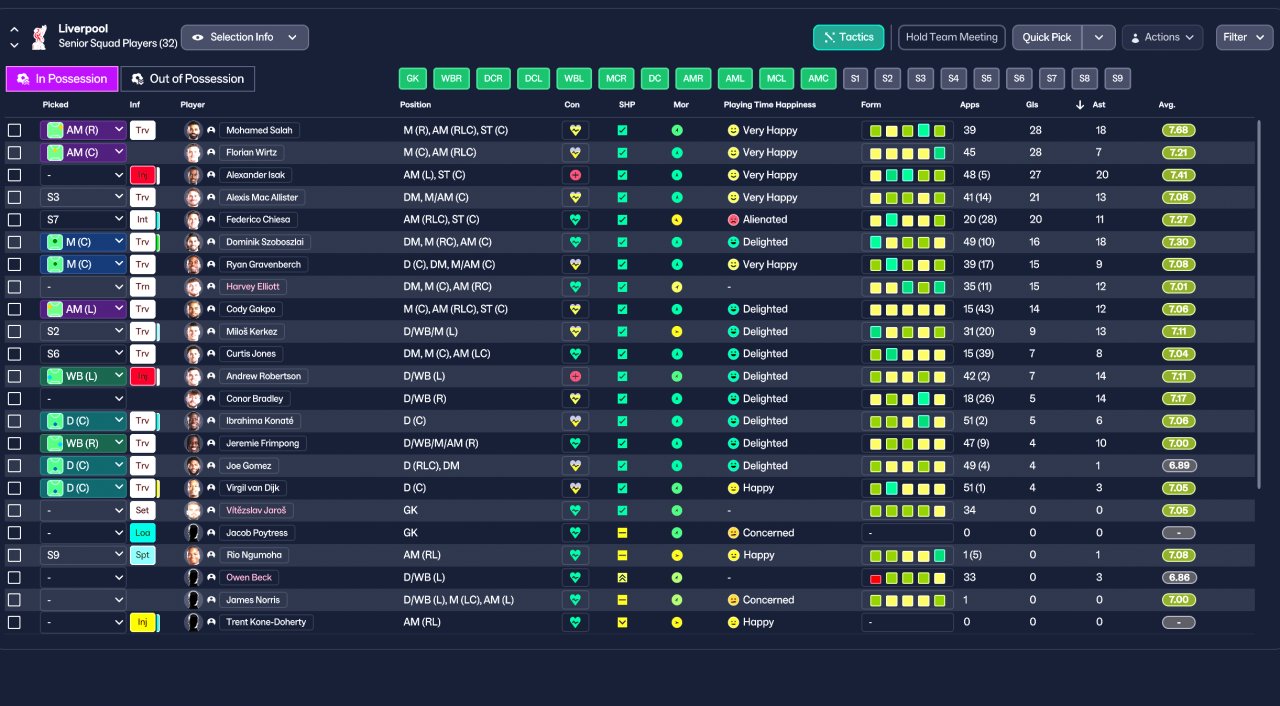Image resolution: width=1280 pixels, height=706 pixels.
Task: Open Andrew Robertson's WB (L) picked dropdown
Action: [x=83, y=376]
